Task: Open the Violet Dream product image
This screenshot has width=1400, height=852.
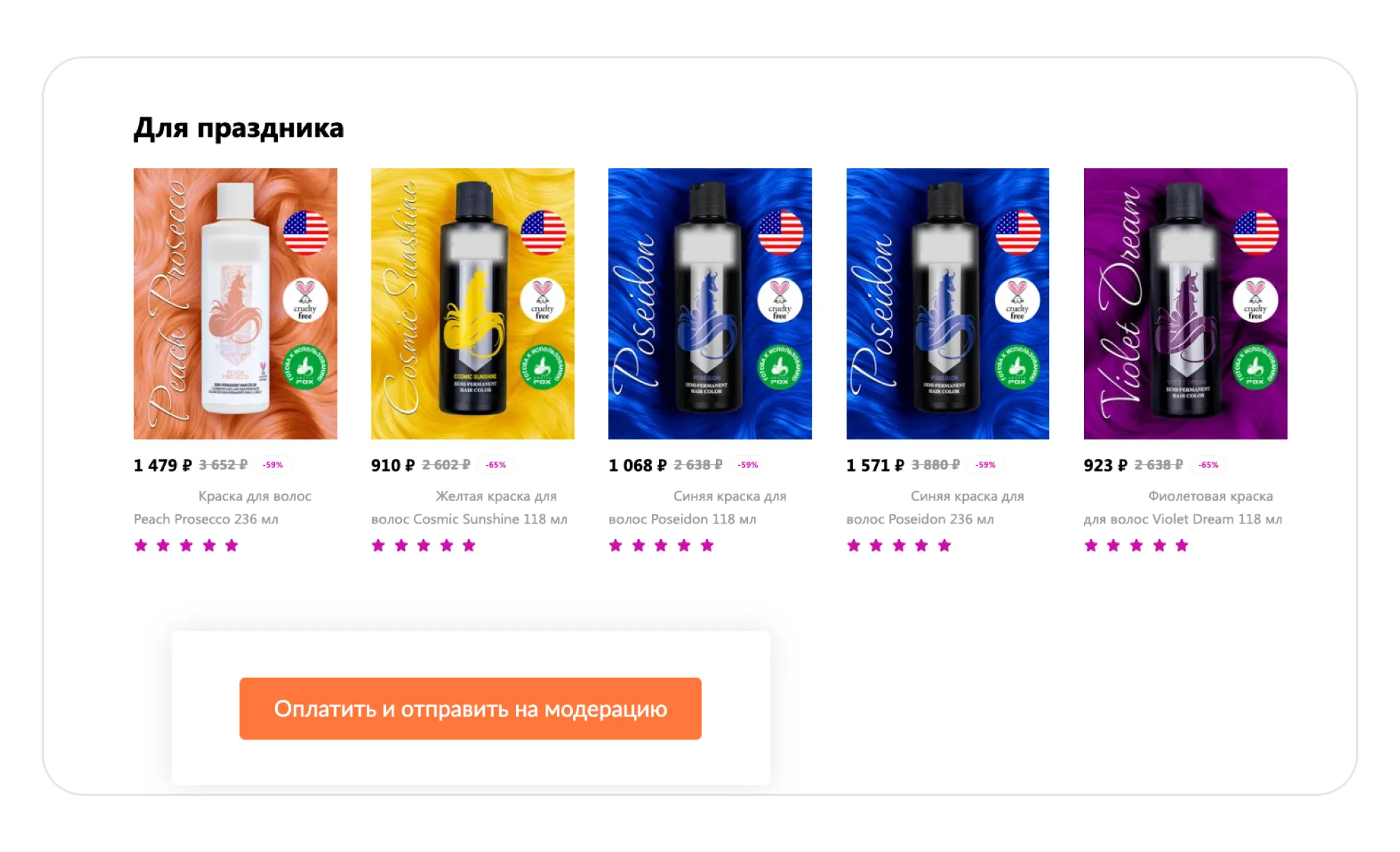Action: point(1185,303)
